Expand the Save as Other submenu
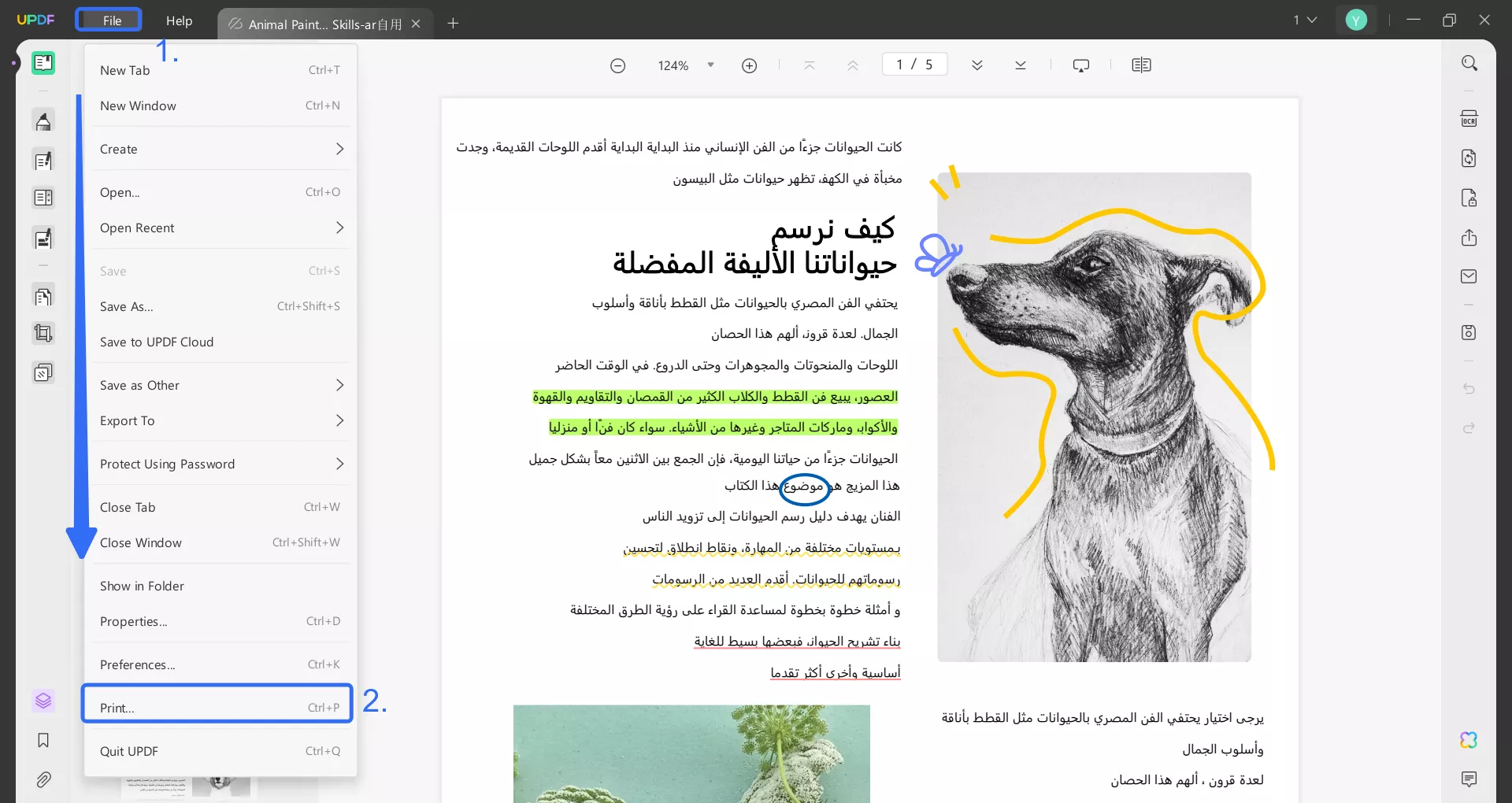 pyautogui.click(x=220, y=385)
